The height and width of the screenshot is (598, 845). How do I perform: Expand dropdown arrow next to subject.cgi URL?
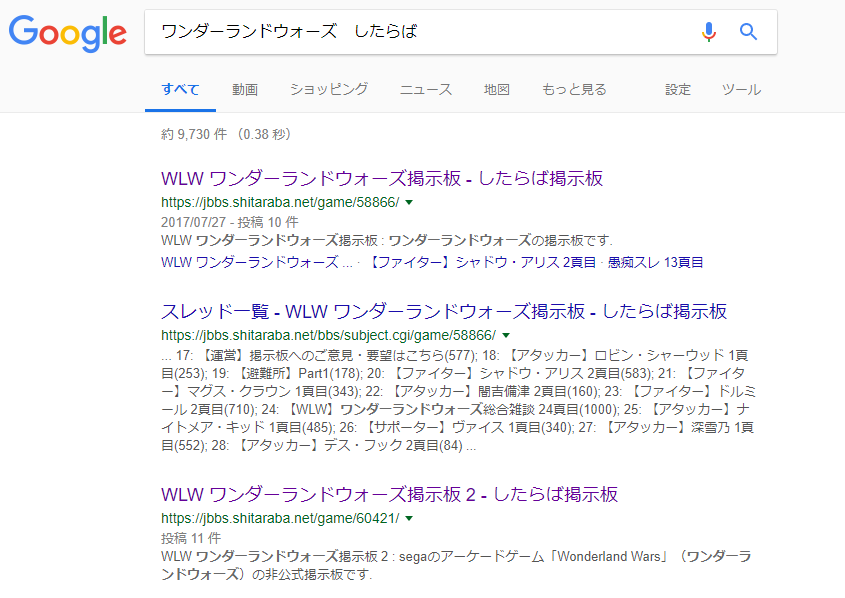click(x=506, y=336)
